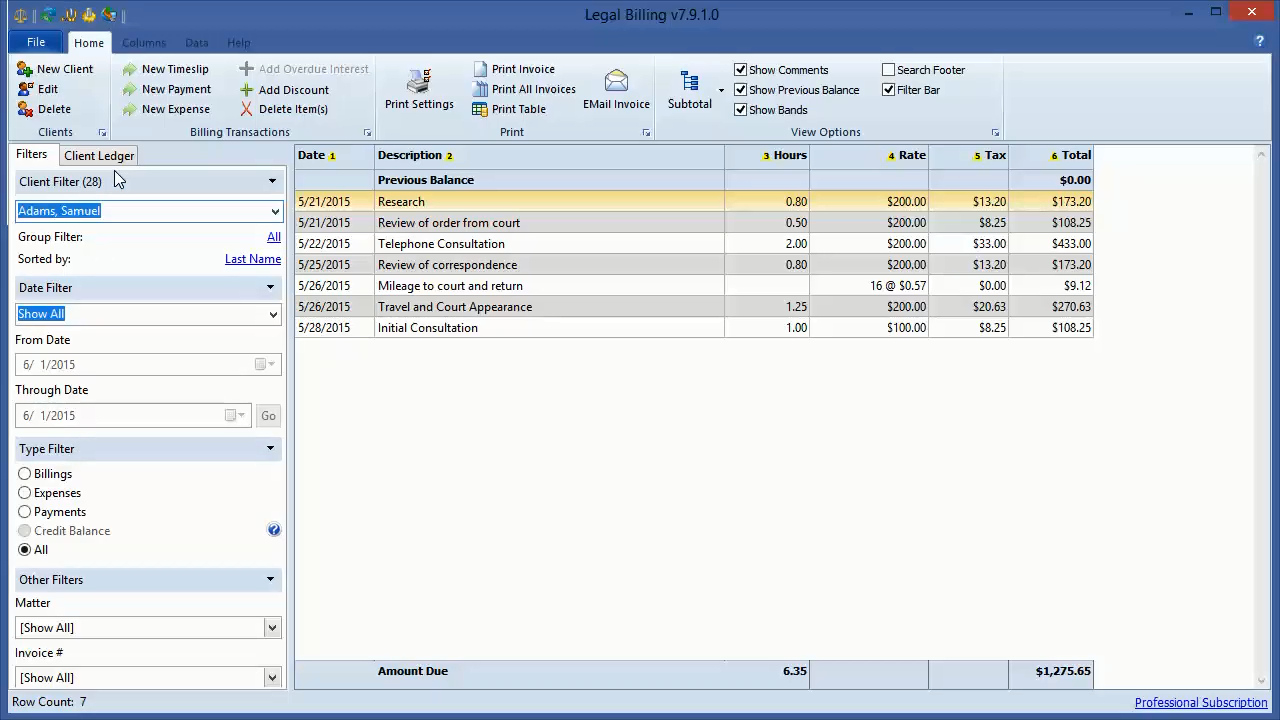Open the File menu
Screen dimensions: 1280x720
coord(35,42)
